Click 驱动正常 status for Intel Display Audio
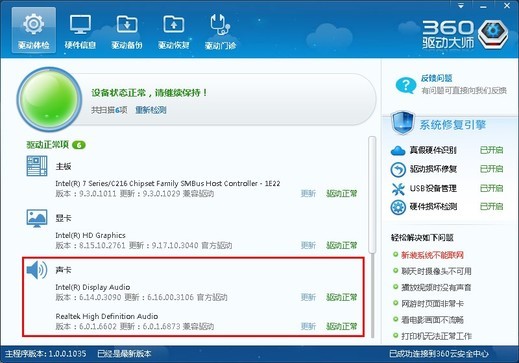The width and height of the screenshot is (519, 363). point(342,297)
